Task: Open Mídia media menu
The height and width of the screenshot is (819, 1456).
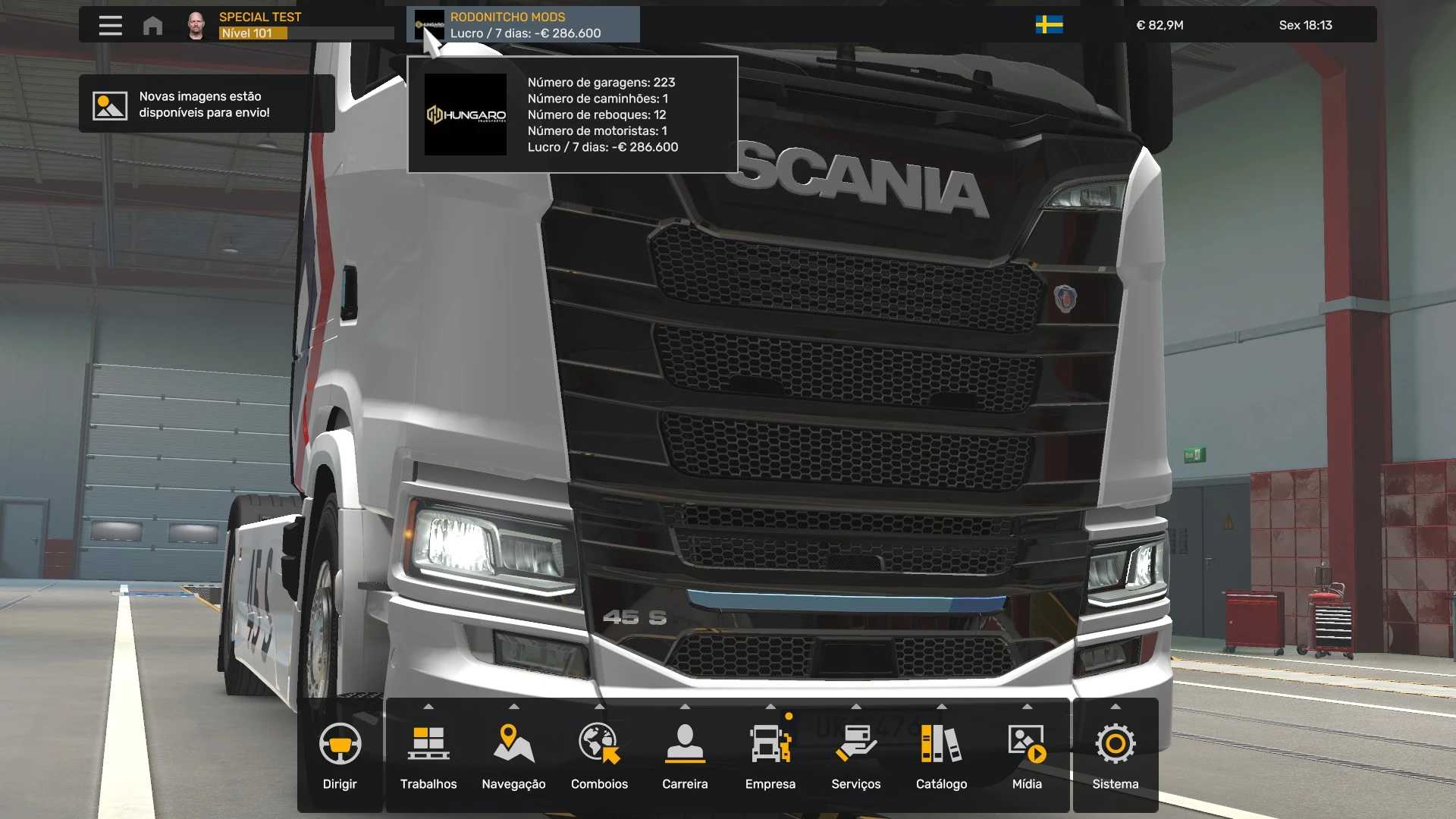Action: click(x=1027, y=755)
